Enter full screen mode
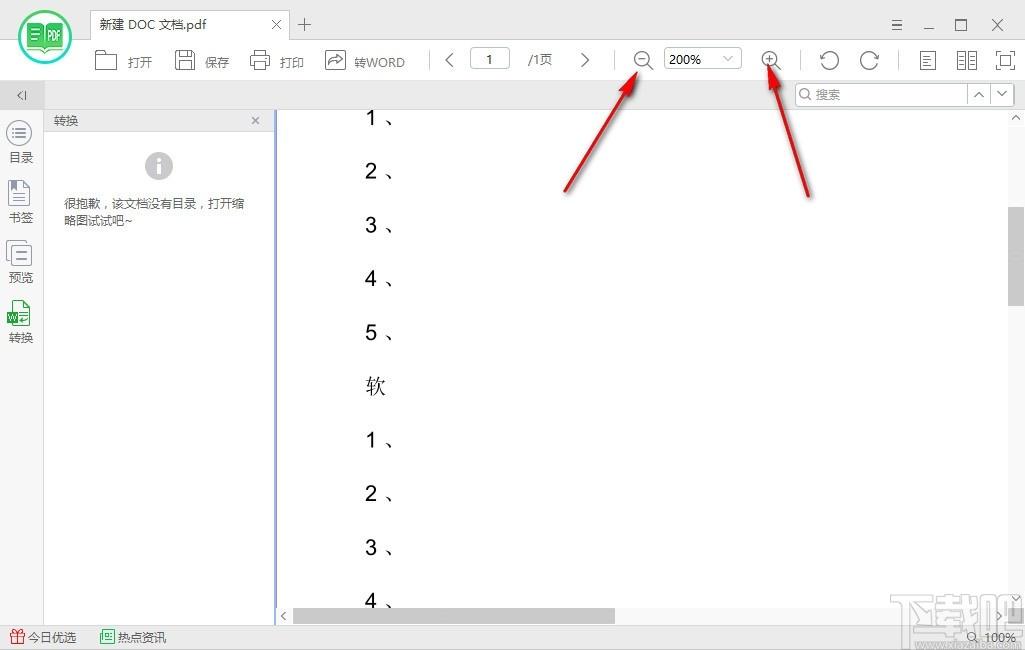1025x650 pixels. [x=1005, y=61]
